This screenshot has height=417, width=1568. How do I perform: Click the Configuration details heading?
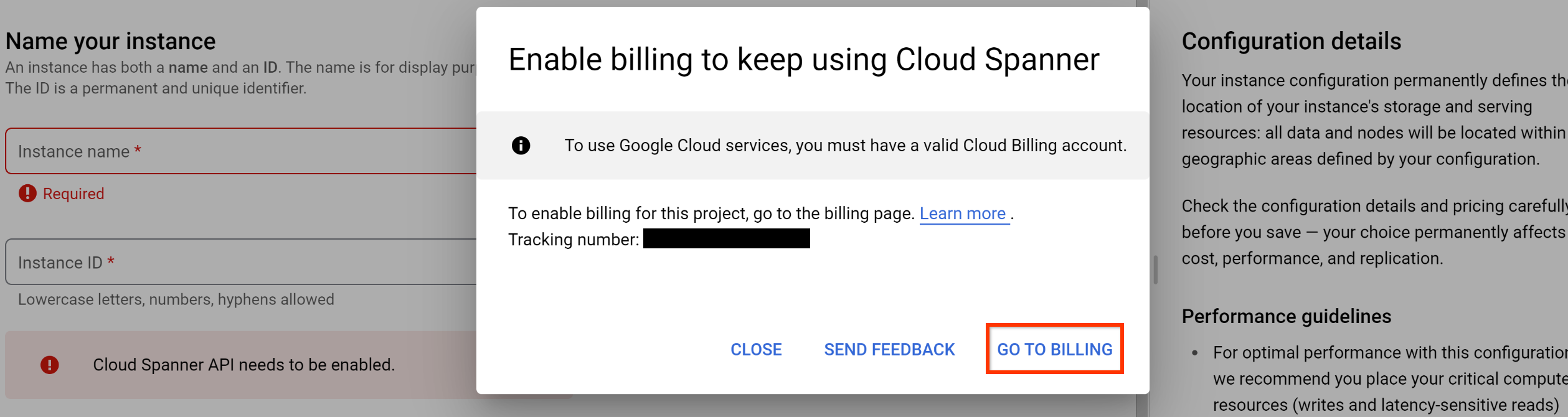1290,40
